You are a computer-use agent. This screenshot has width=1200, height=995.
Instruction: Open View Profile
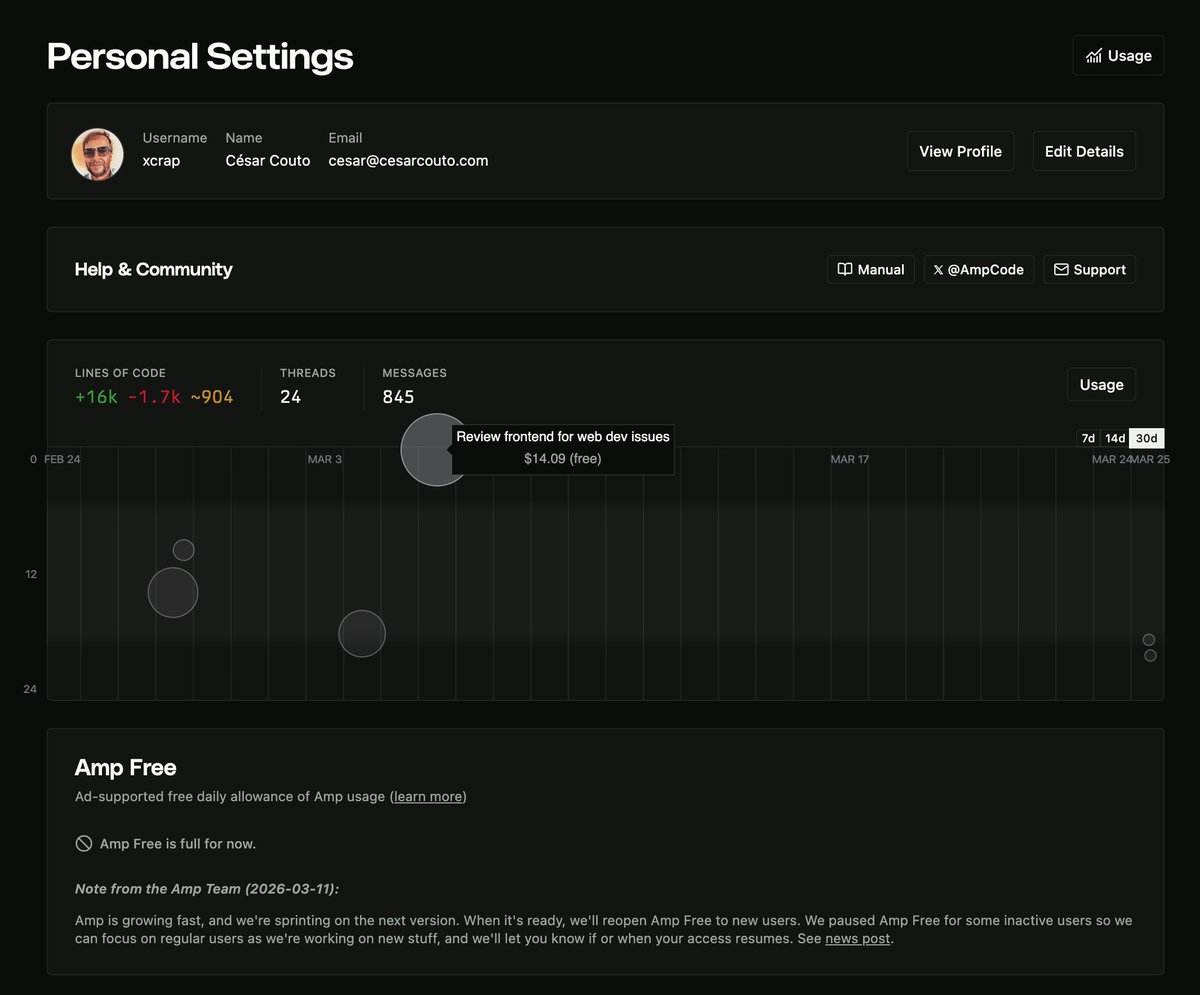[x=960, y=151]
